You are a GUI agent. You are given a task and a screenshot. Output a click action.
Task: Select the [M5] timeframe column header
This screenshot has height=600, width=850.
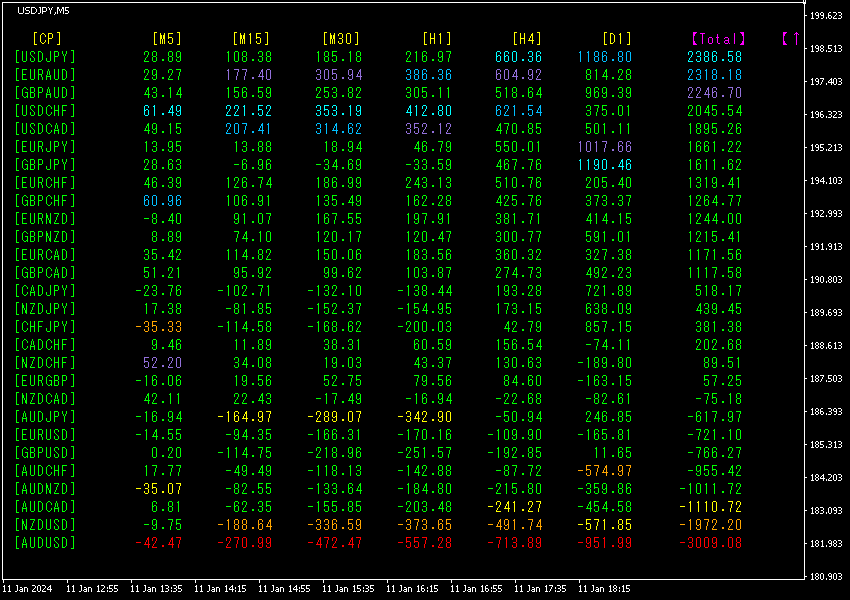click(167, 38)
